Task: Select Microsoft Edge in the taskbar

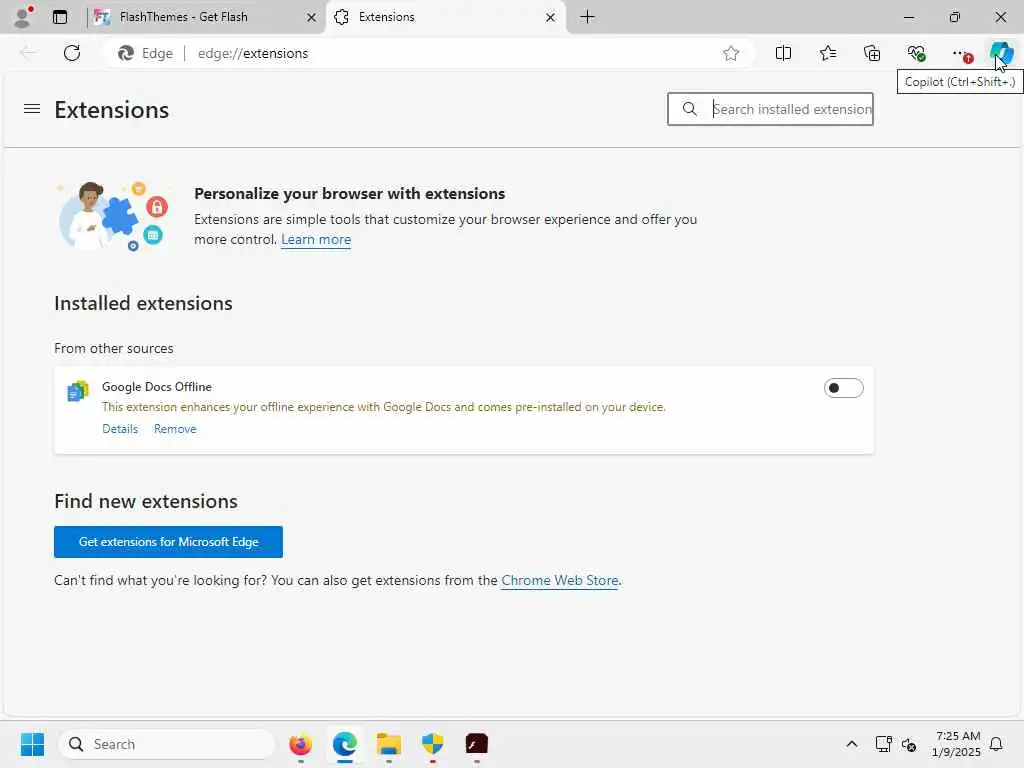Action: (x=345, y=744)
